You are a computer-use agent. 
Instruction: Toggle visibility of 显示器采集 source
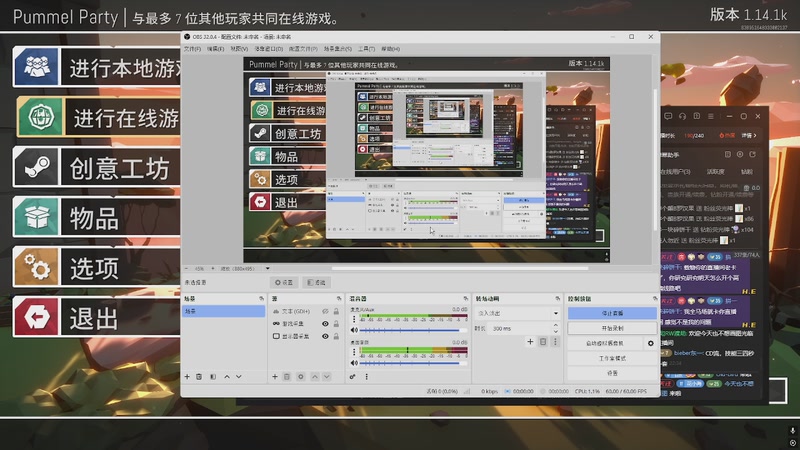pyautogui.click(x=325, y=336)
